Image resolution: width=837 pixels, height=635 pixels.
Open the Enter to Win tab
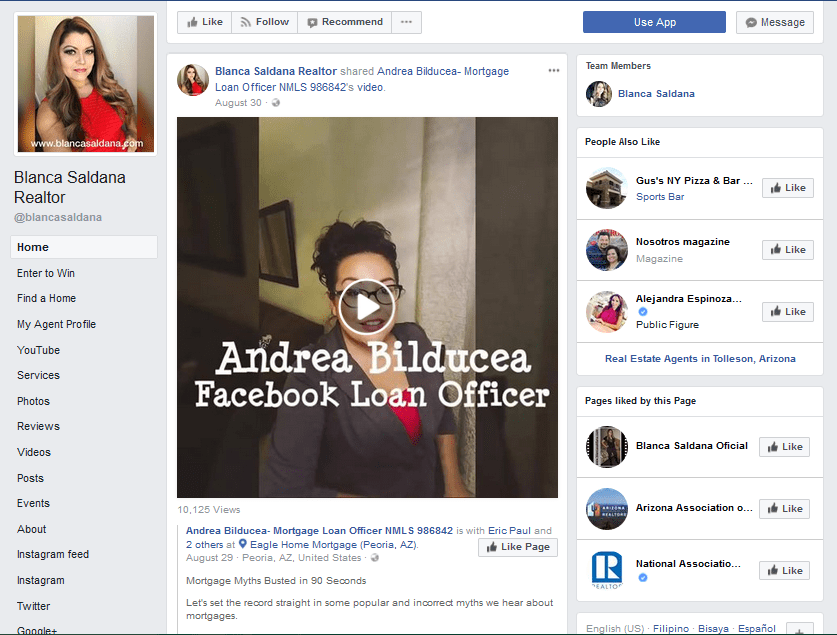tap(46, 273)
